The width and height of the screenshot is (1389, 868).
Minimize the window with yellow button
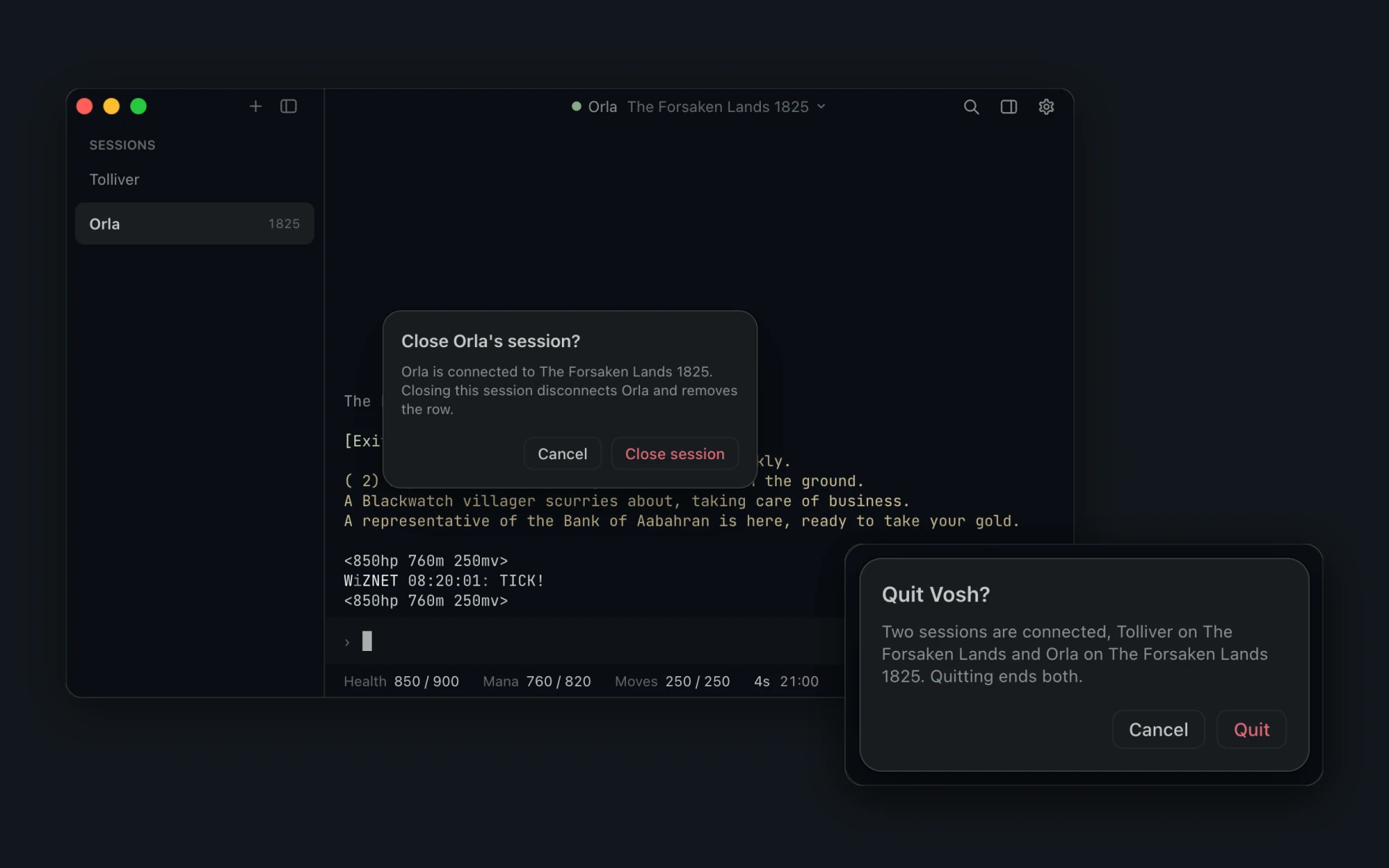click(x=111, y=107)
